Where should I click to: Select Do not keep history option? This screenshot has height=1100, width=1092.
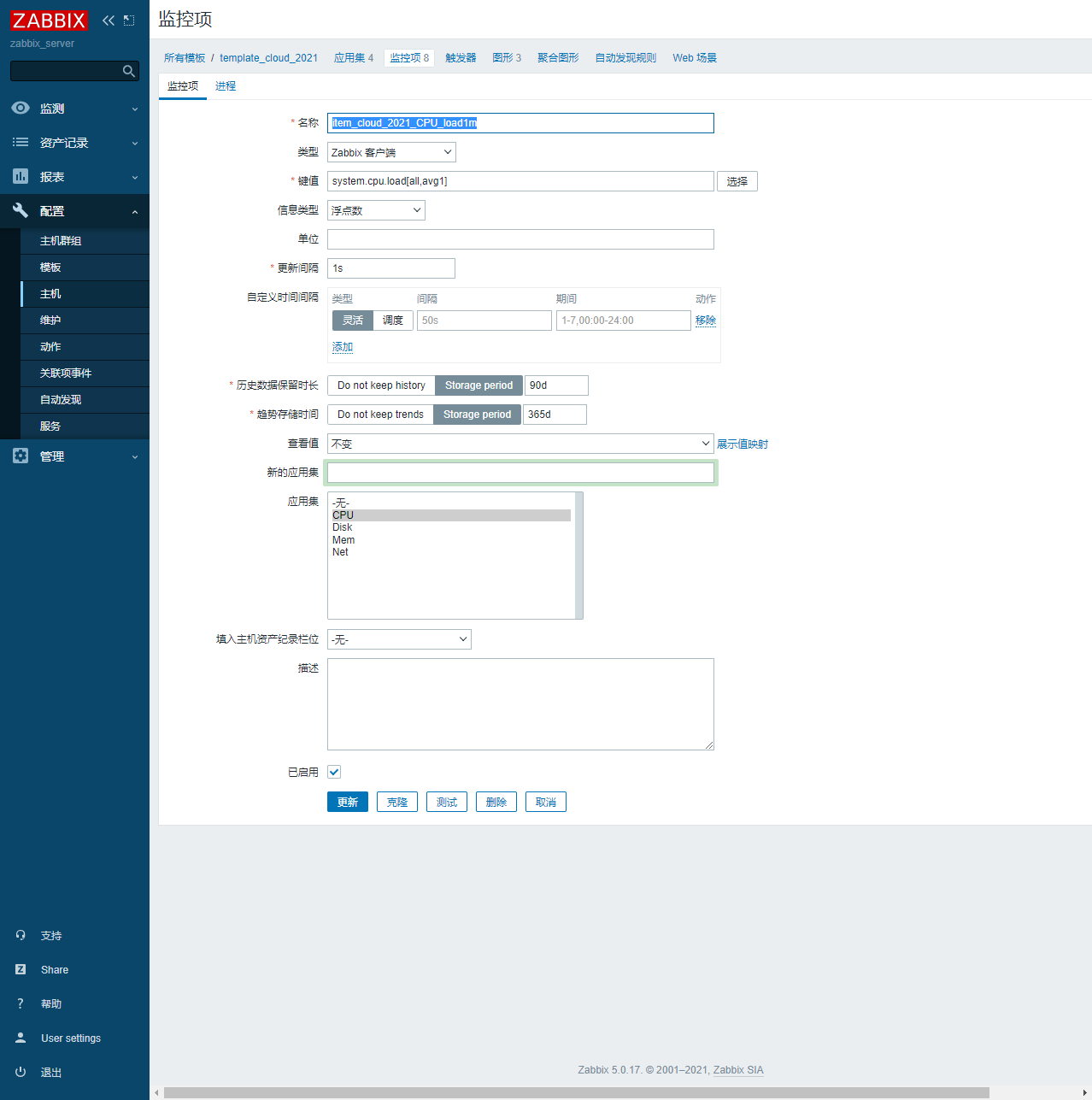(x=381, y=385)
